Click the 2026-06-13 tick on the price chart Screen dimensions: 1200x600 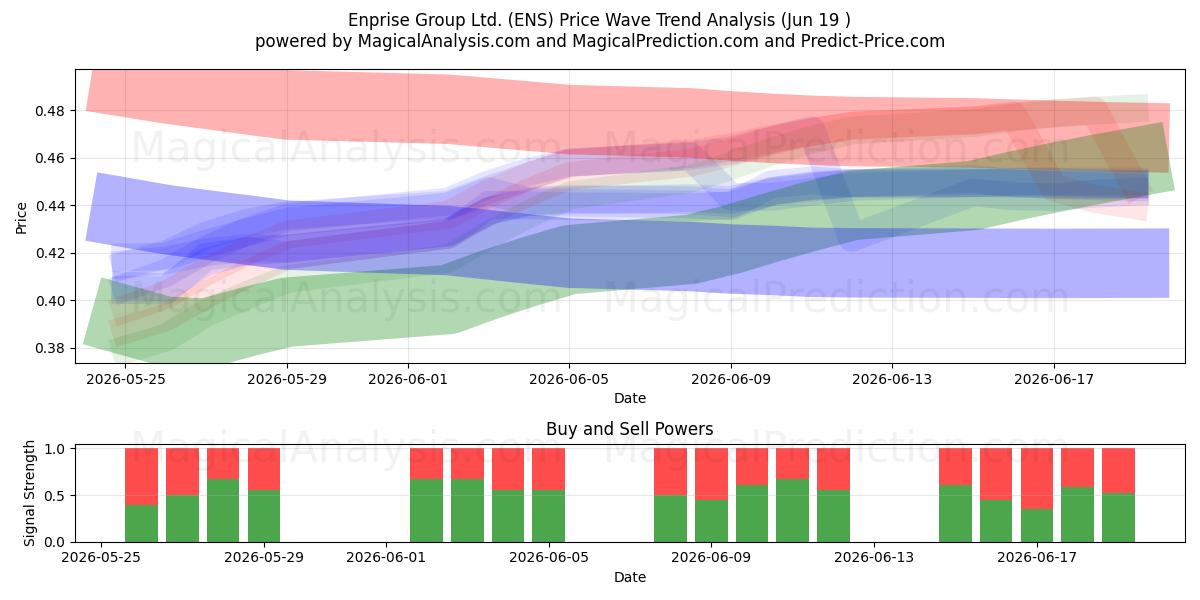coord(892,379)
